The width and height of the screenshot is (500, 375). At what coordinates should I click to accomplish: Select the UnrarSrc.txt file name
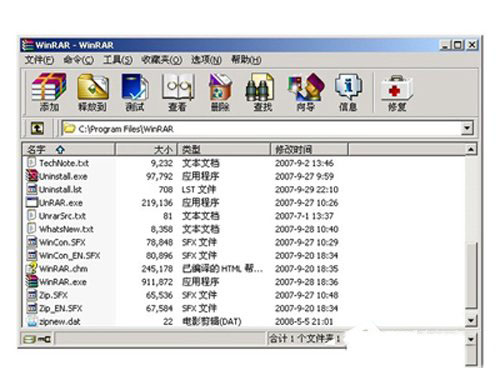click(x=62, y=216)
